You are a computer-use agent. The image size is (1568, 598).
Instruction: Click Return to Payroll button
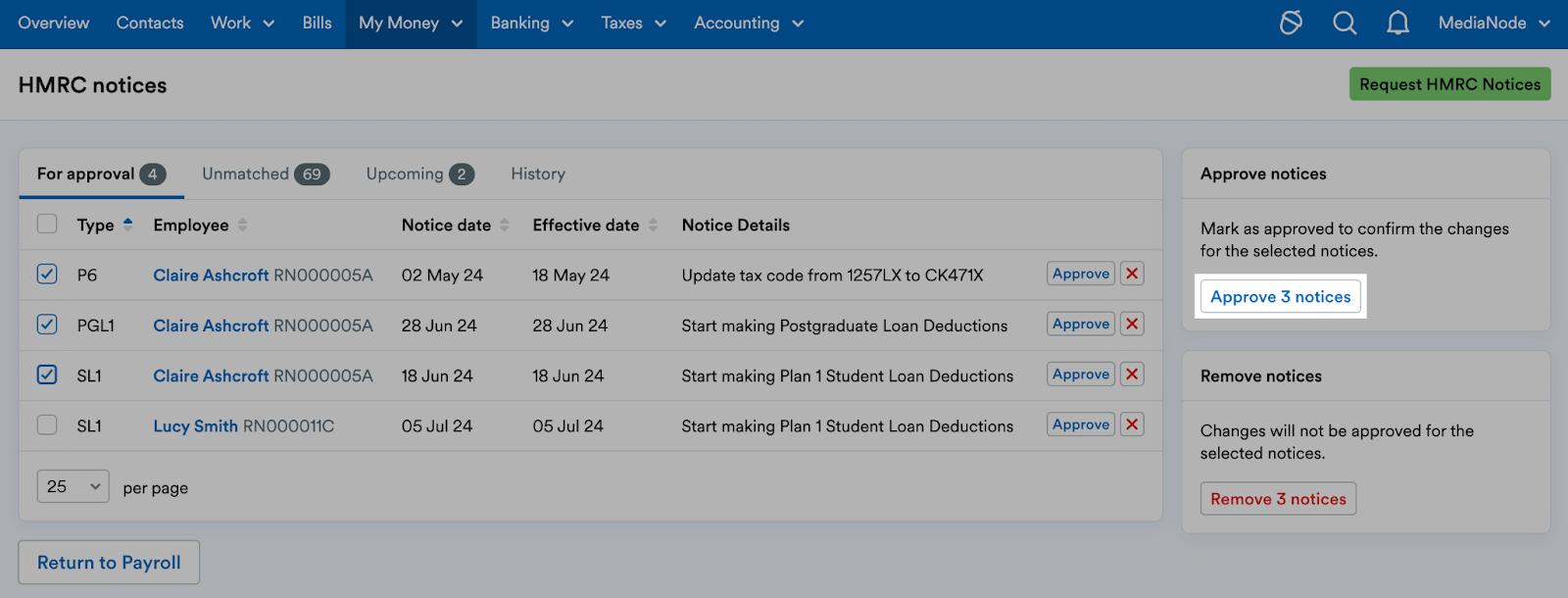[109, 563]
